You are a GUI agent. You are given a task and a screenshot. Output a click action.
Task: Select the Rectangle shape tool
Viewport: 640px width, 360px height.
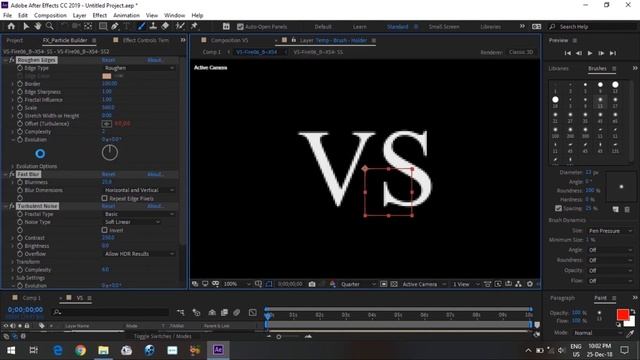point(103,27)
